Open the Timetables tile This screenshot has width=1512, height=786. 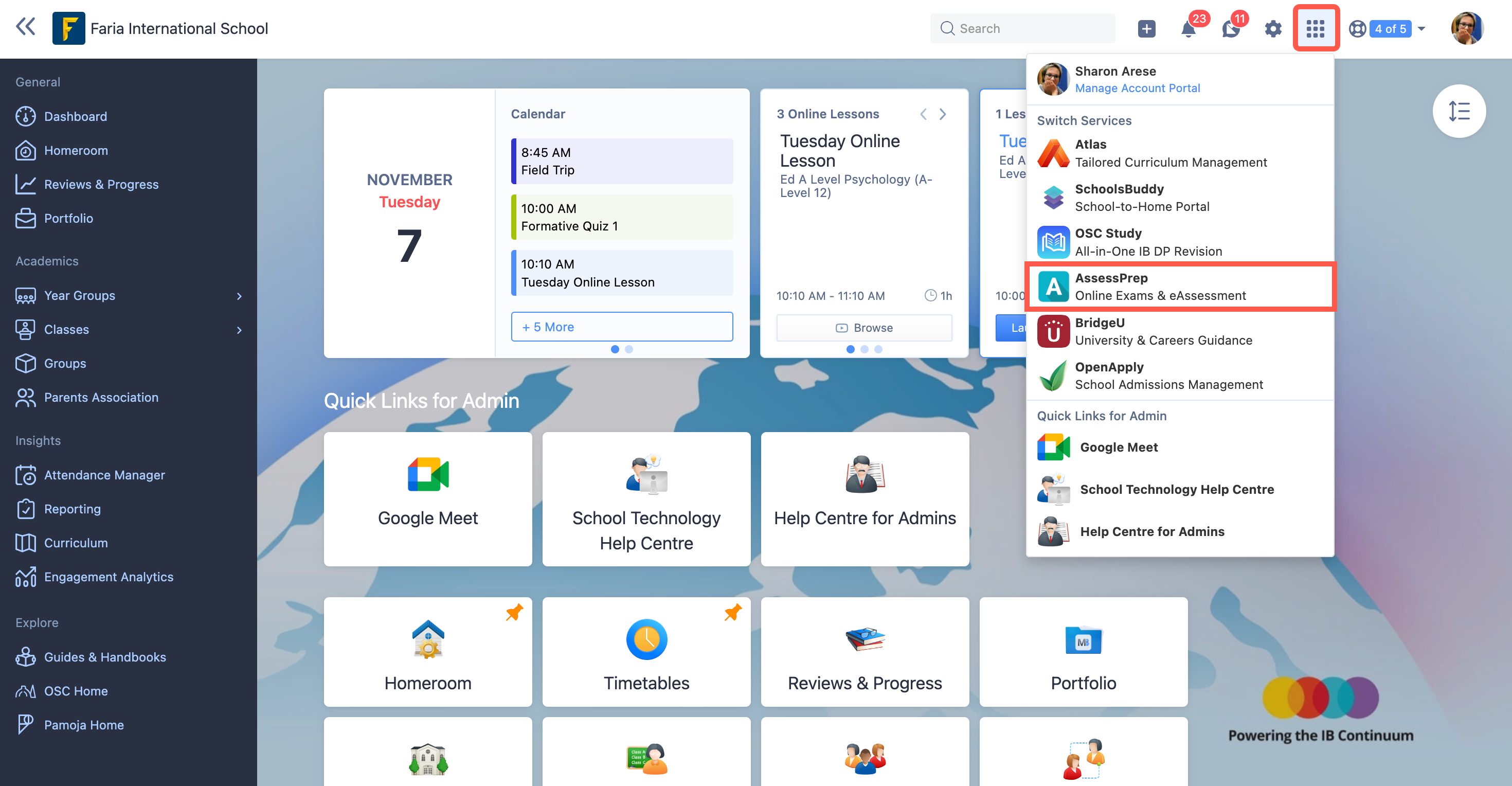646,652
